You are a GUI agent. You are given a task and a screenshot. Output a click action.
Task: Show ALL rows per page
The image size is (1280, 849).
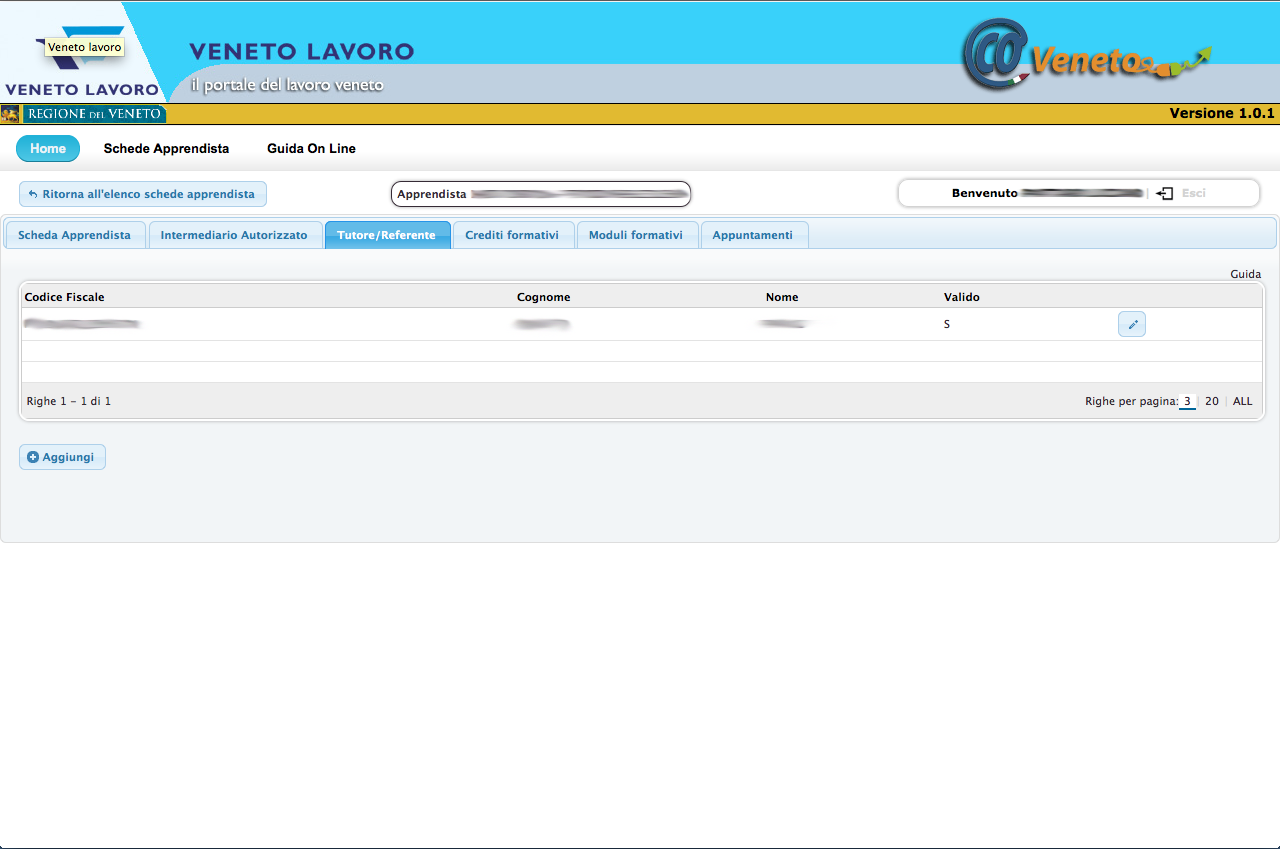(1242, 401)
